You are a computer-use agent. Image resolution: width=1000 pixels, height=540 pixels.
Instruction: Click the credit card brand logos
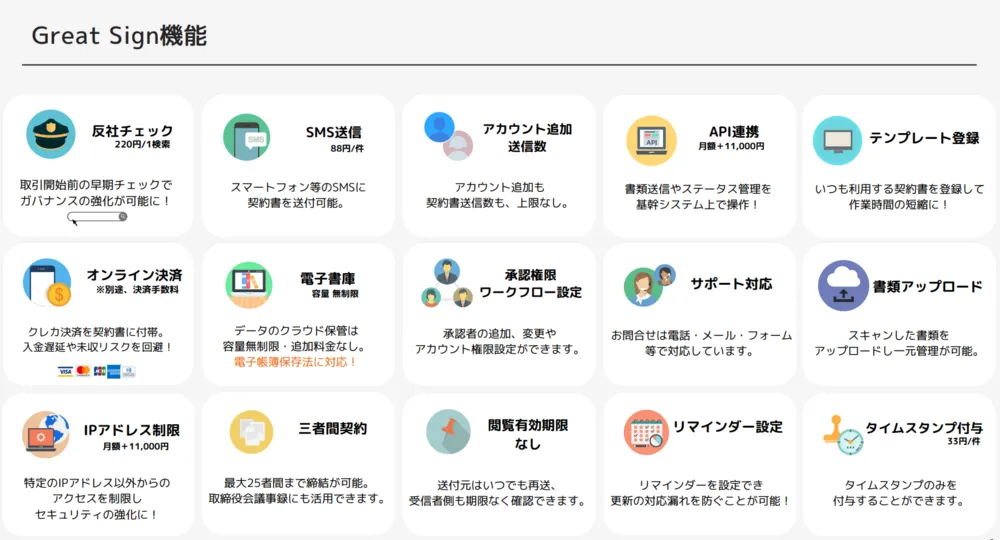(x=96, y=371)
